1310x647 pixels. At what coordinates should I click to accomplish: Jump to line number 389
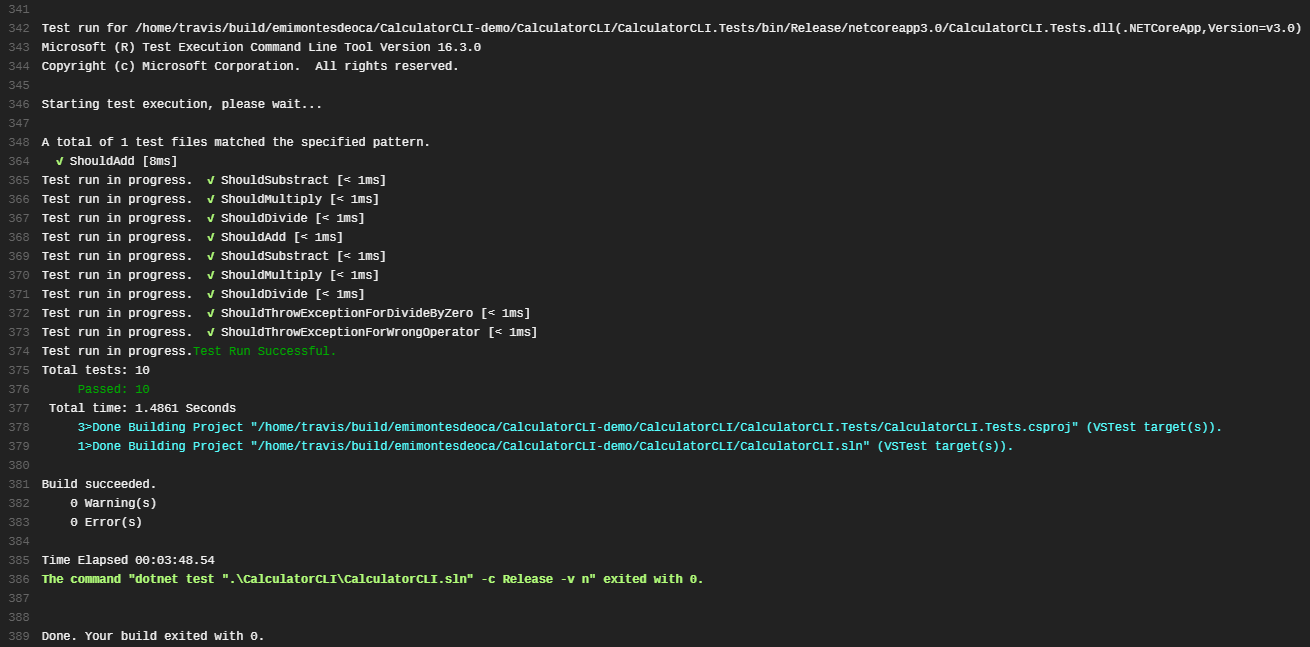point(18,636)
